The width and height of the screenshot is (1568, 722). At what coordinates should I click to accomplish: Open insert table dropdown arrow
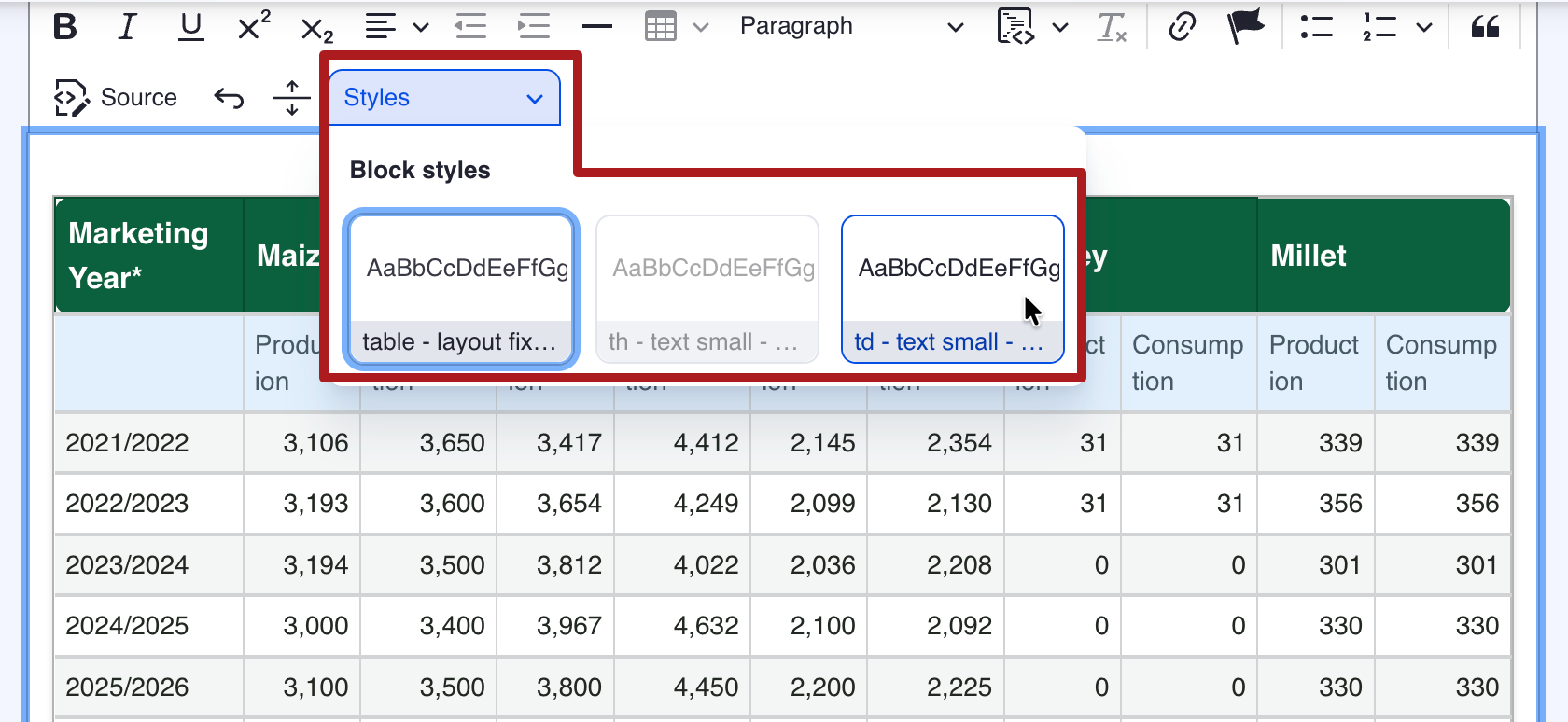click(701, 28)
